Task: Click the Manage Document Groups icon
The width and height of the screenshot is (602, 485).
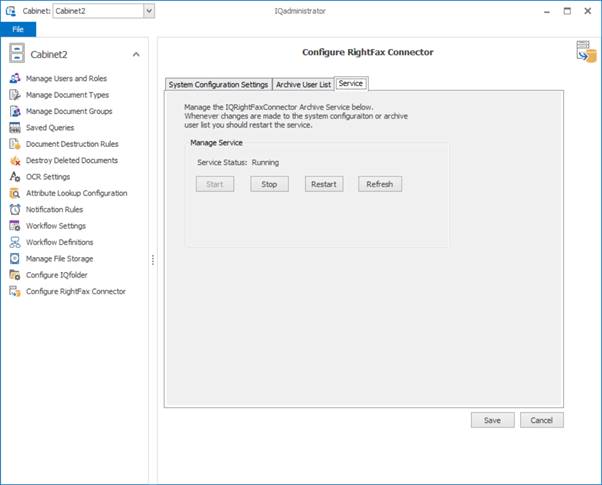Action: click(x=15, y=111)
